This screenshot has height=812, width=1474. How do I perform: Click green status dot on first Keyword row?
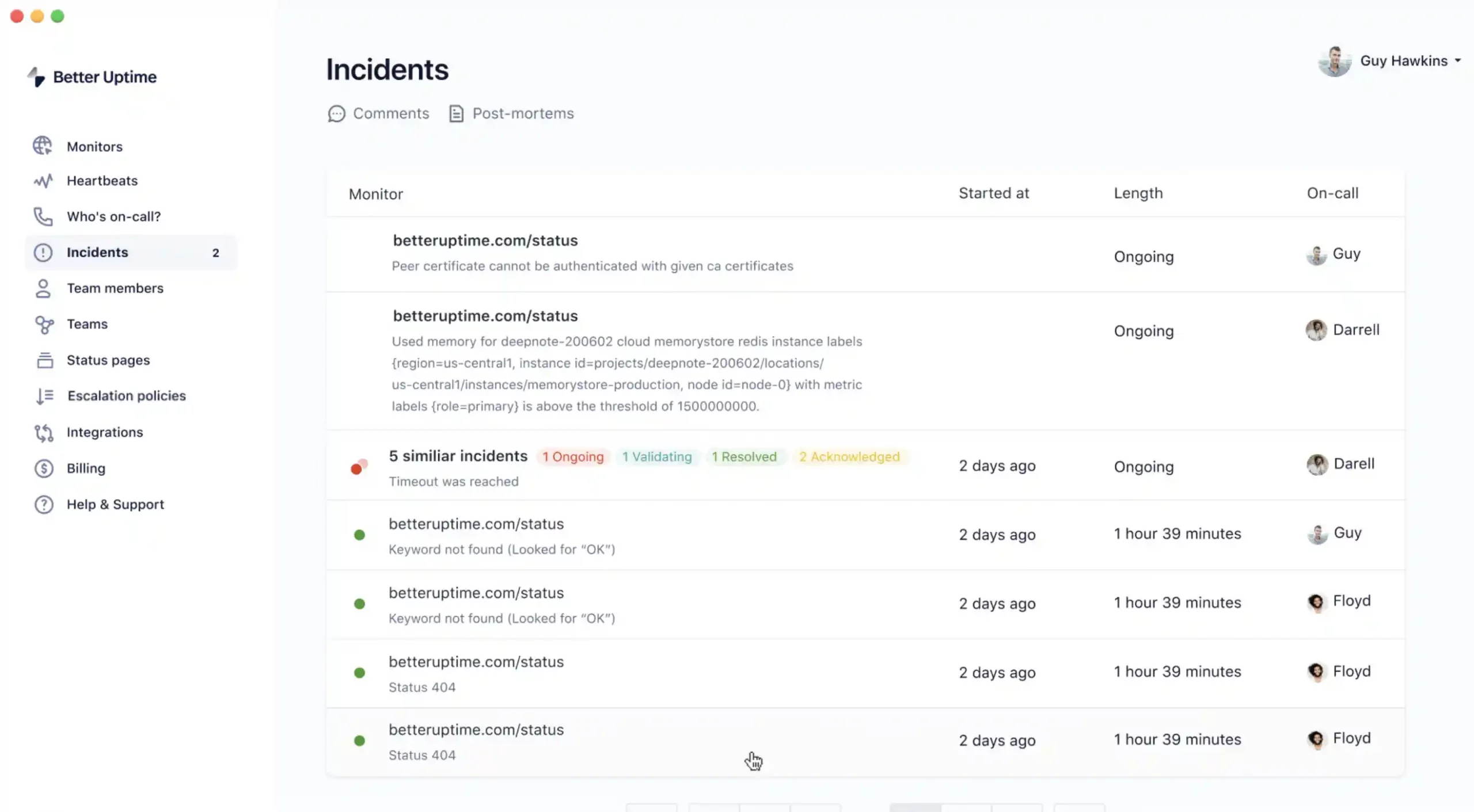tap(359, 535)
